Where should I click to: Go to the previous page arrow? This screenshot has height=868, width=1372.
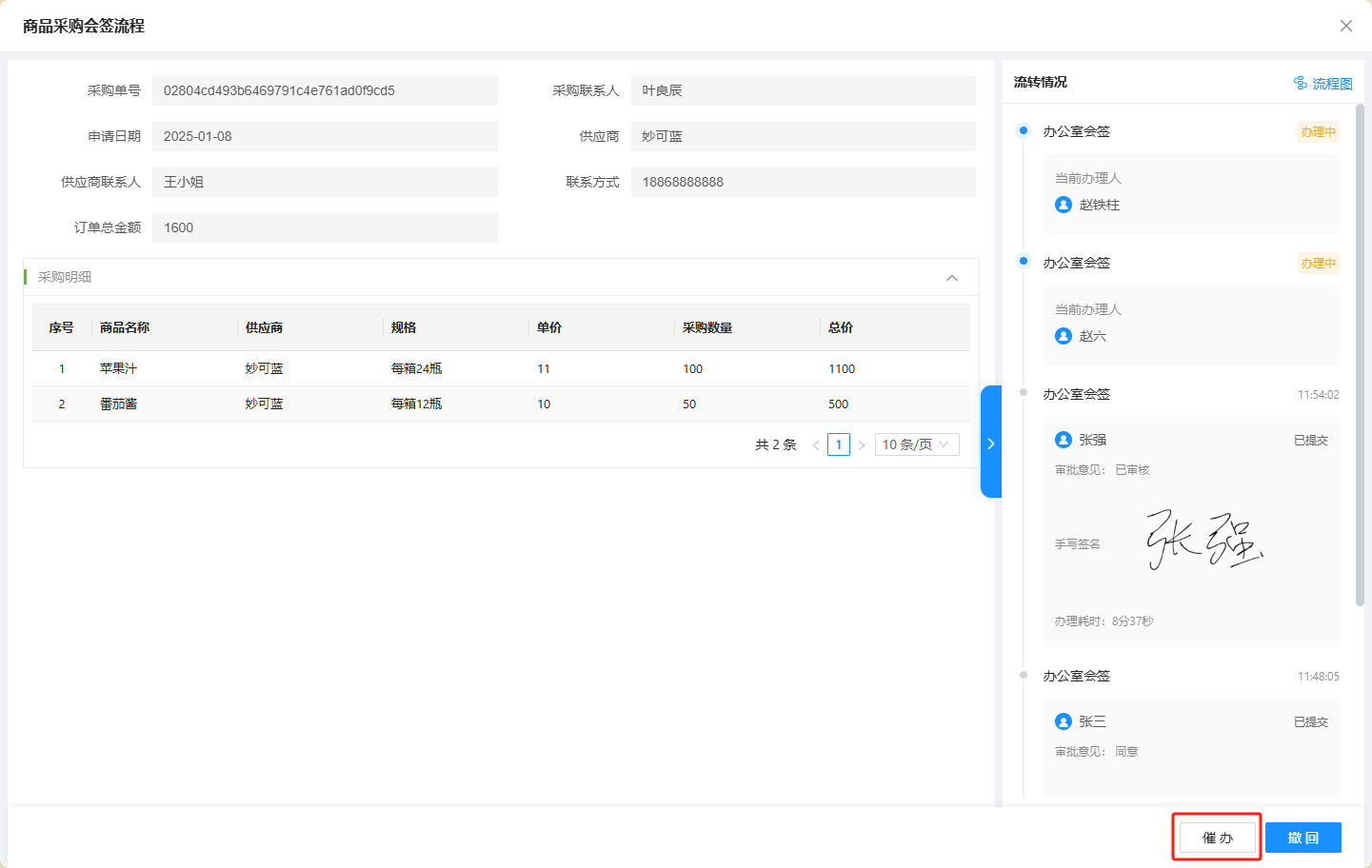(816, 445)
